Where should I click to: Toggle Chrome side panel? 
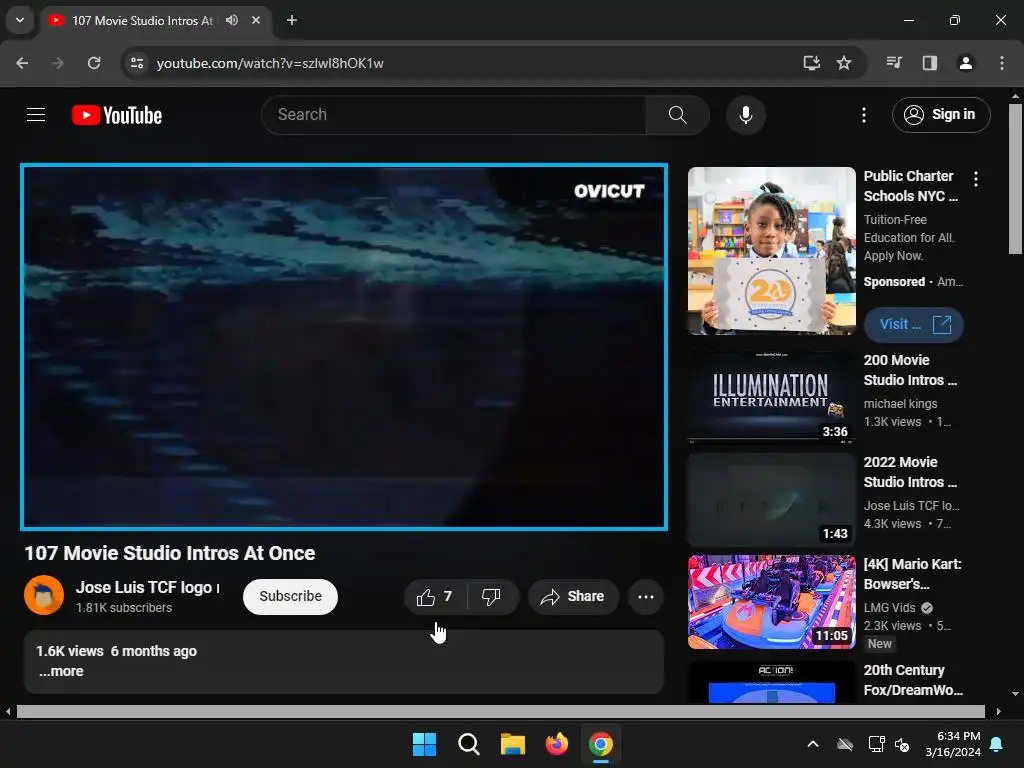[x=930, y=63]
